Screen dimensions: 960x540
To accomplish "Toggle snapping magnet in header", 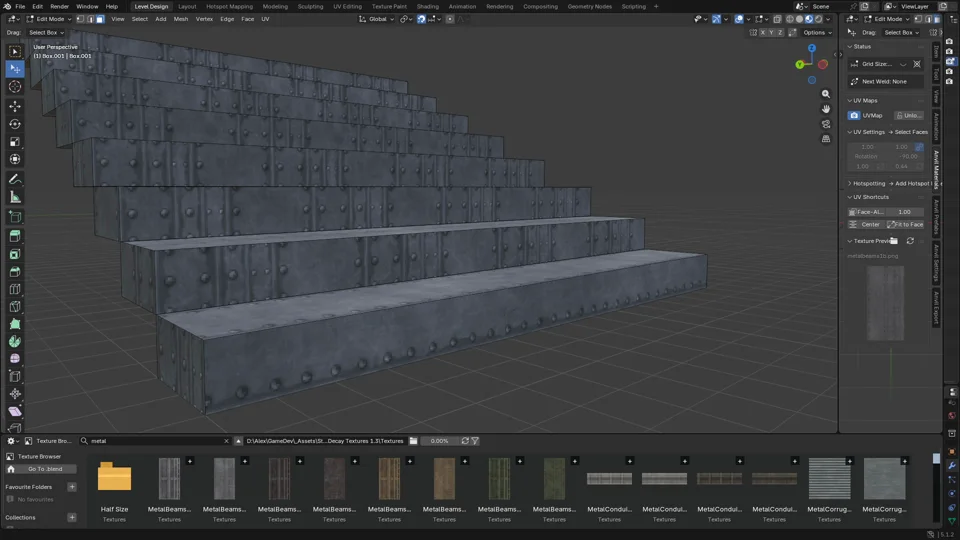I will point(421,19).
